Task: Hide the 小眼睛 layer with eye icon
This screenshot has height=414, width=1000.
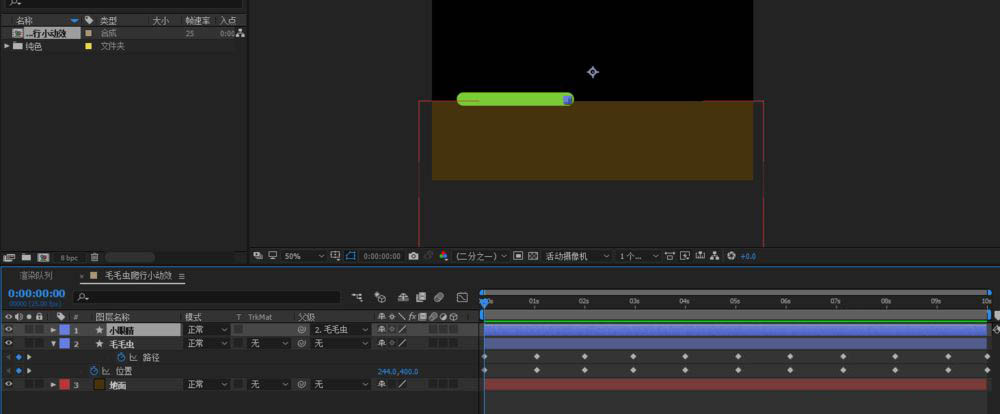Action: point(9,330)
